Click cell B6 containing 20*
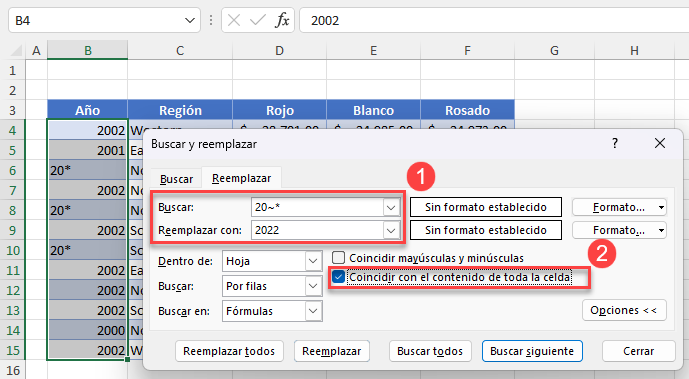 (x=87, y=170)
